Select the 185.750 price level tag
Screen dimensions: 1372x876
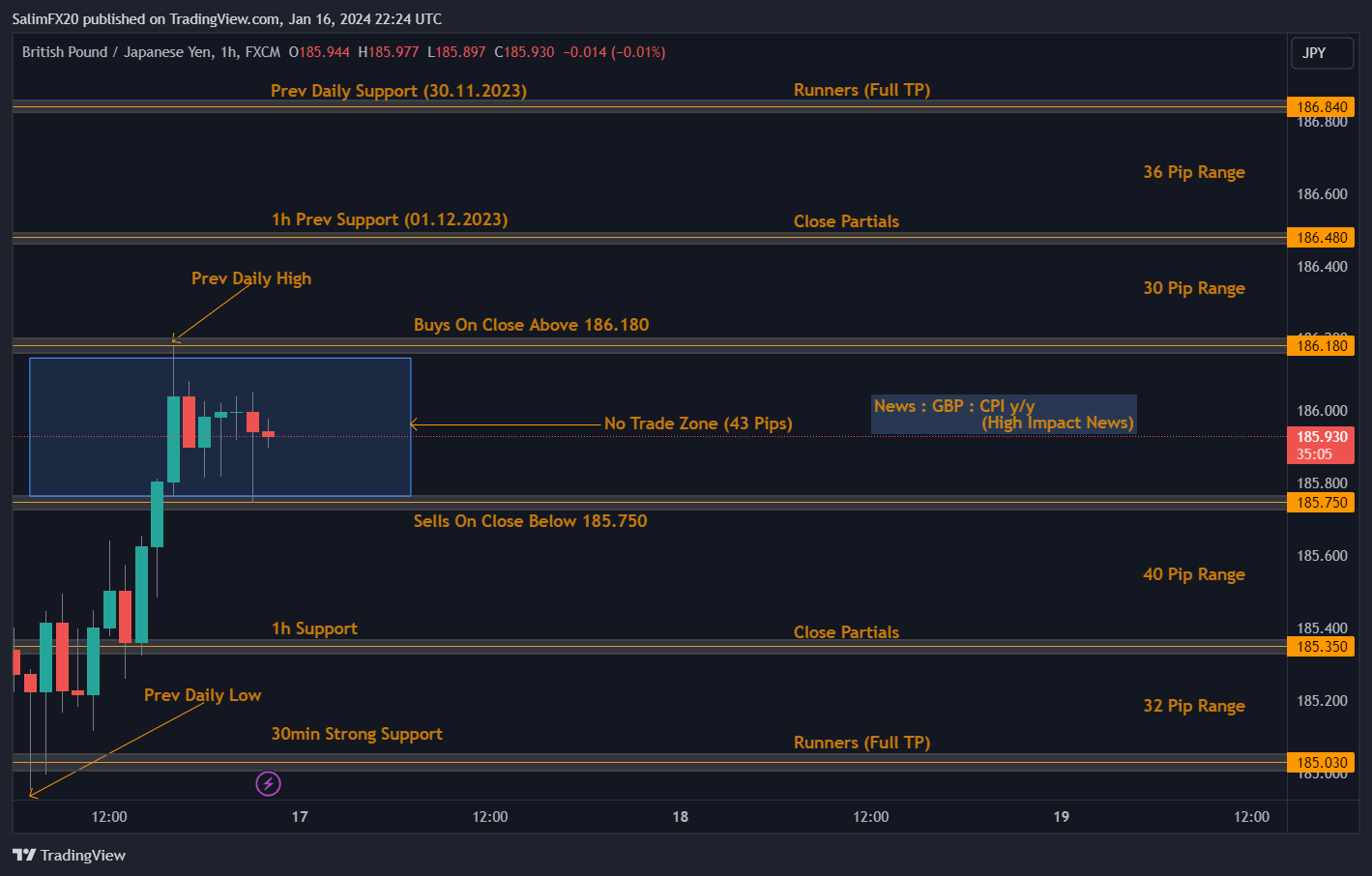(x=1321, y=503)
